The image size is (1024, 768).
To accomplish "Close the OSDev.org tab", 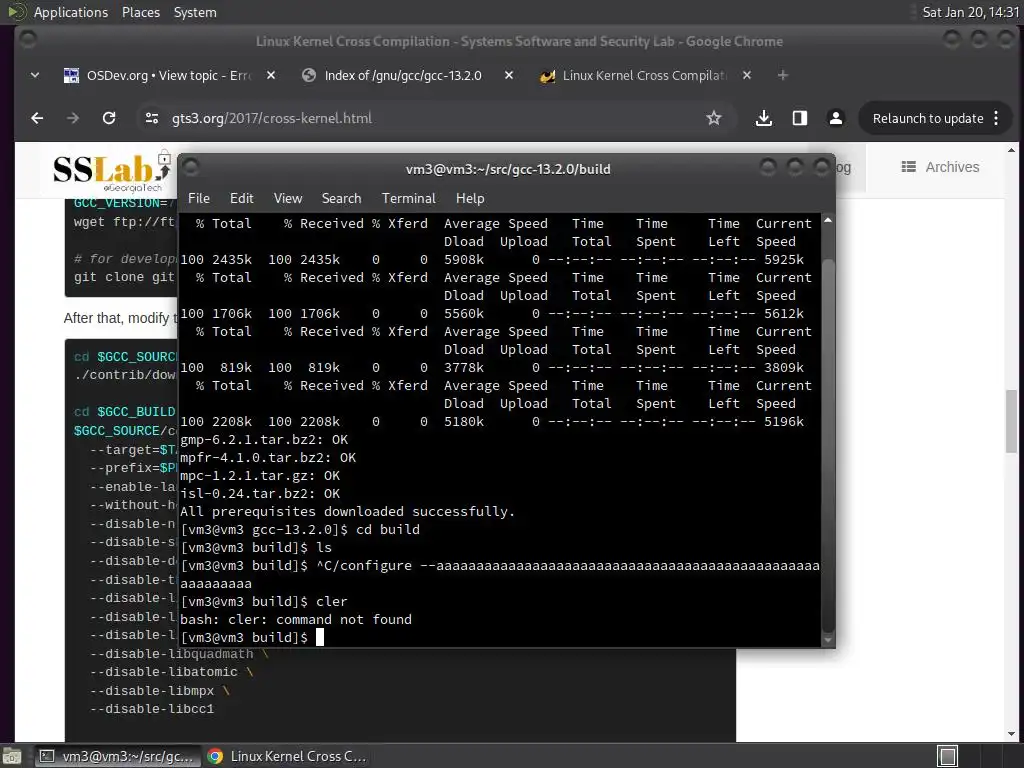I will pyautogui.click(x=271, y=76).
